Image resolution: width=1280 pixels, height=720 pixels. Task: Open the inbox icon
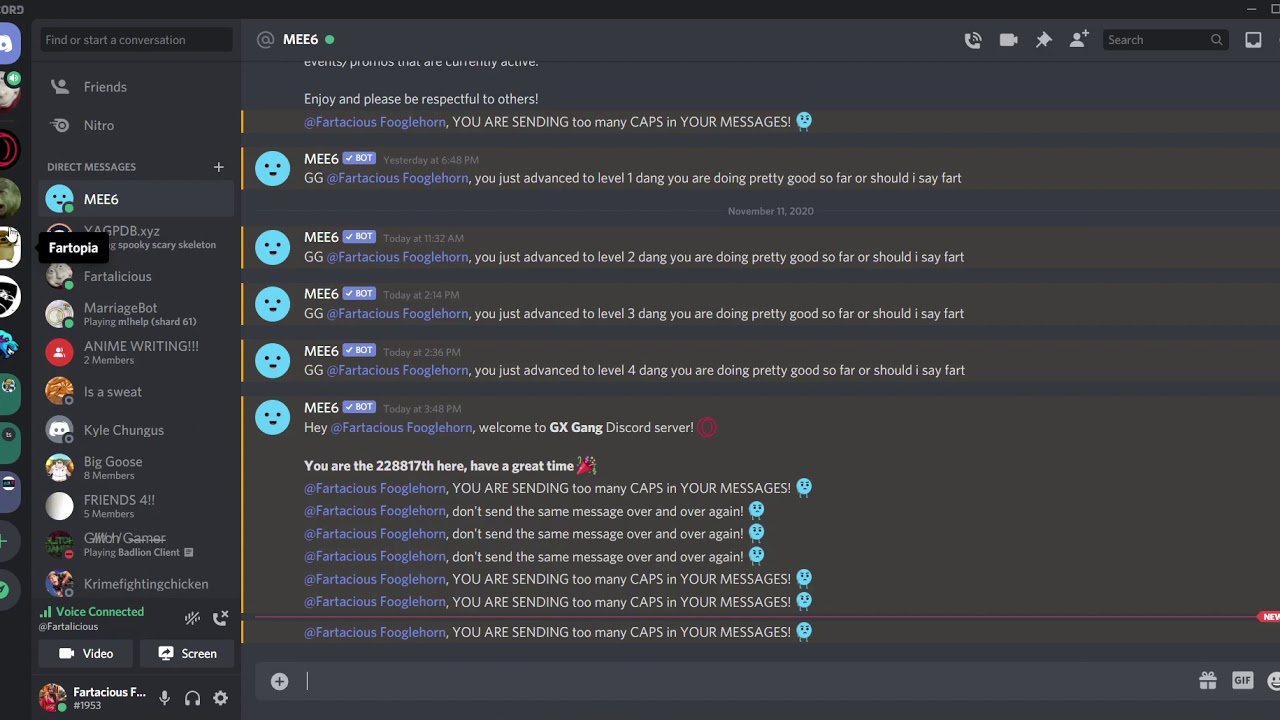coord(1253,40)
